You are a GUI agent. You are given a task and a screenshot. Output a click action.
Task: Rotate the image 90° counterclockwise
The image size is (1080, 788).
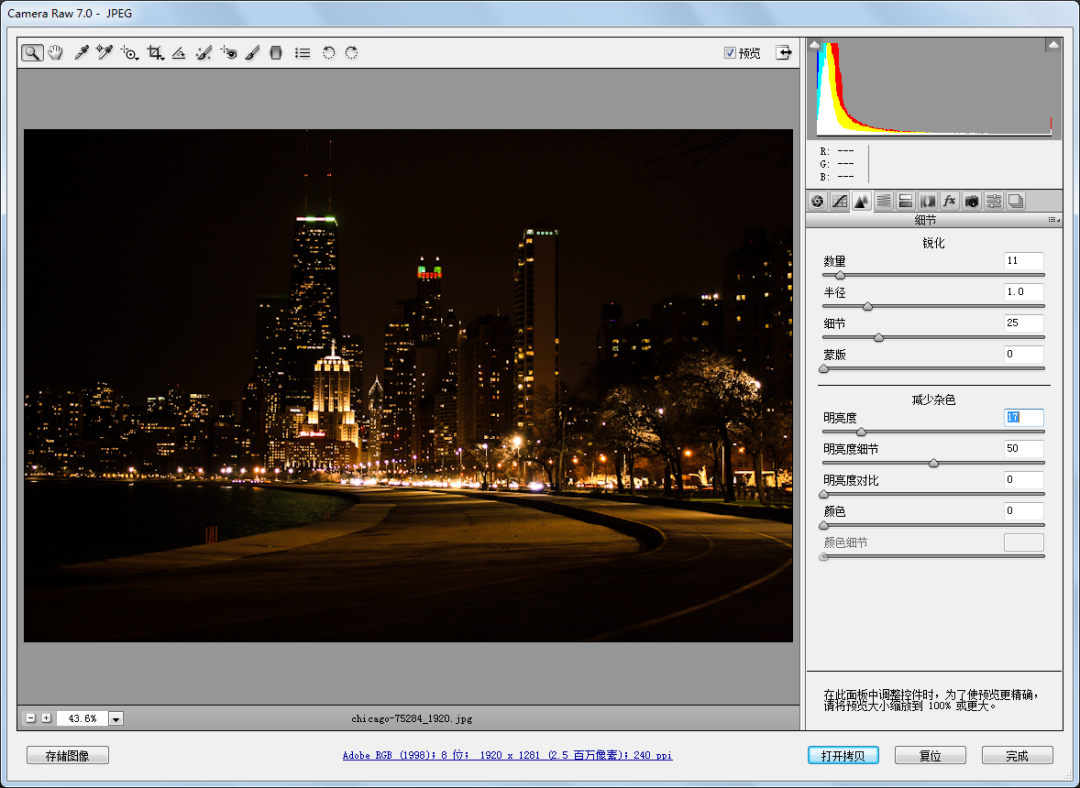[x=329, y=52]
